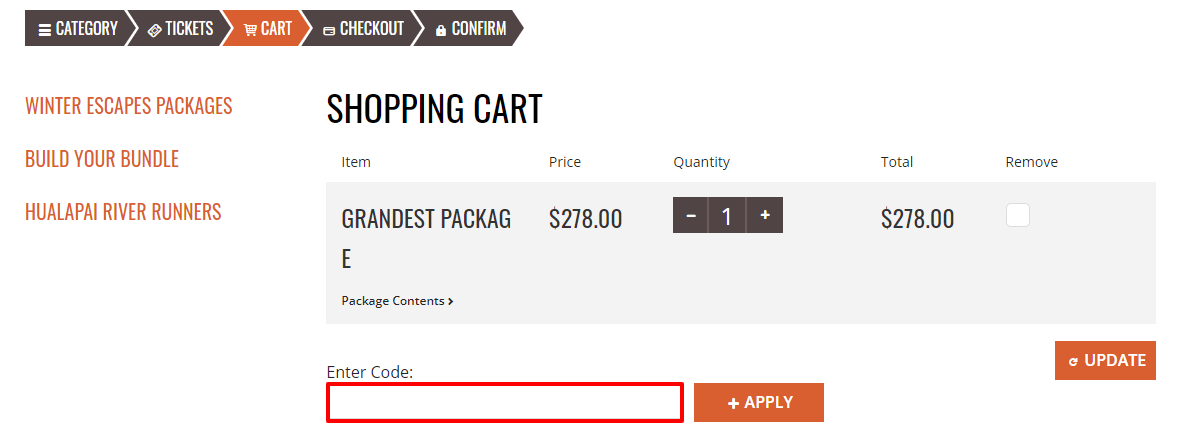The image size is (1191, 430).
Task: Click the Apply code button
Action: coord(759,403)
